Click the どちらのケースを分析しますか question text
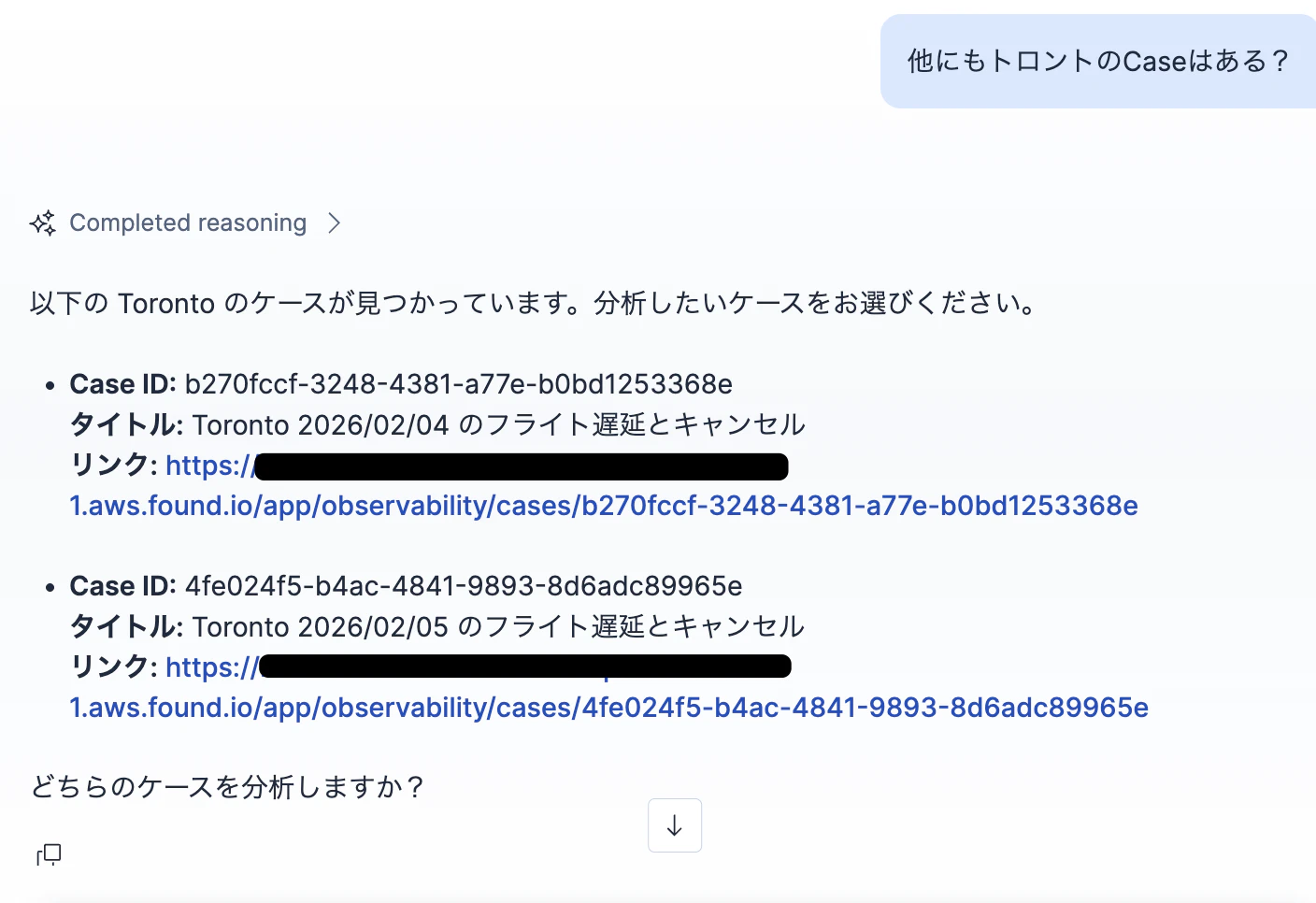 [227, 787]
